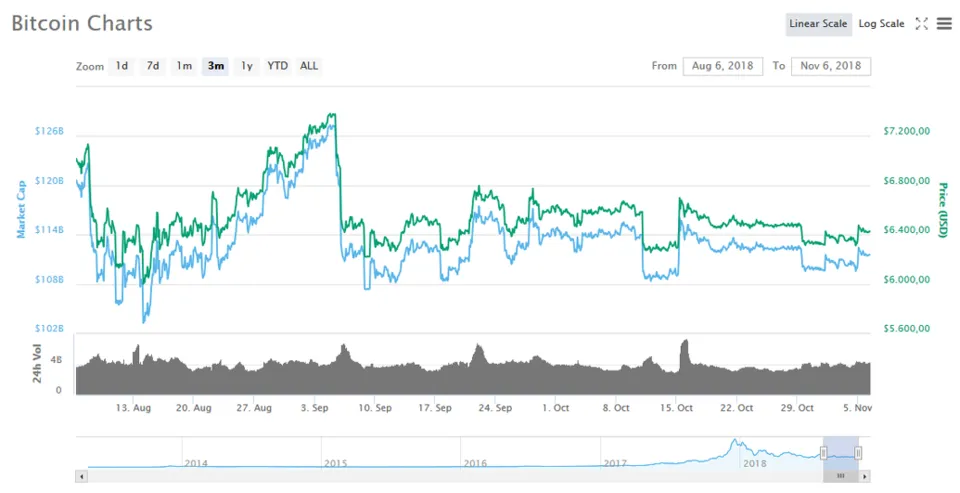Click the 2018 label in navigator
This screenshot has width=960, height=493.
pos(754,464)
